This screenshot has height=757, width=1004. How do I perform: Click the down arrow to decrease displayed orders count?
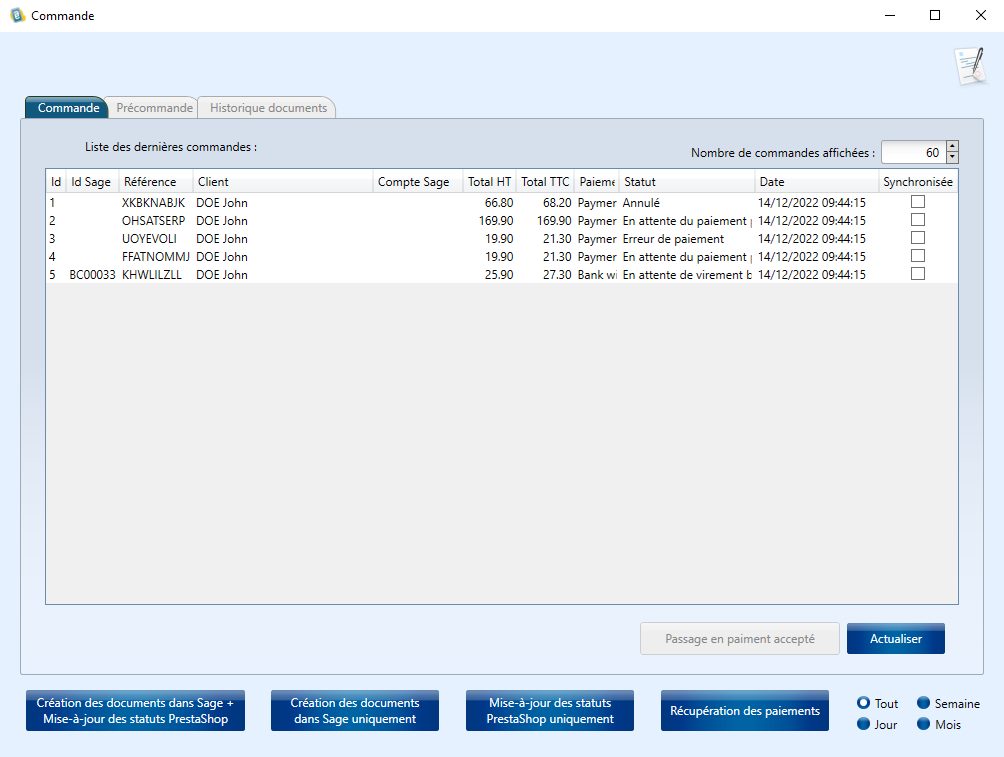951,158
